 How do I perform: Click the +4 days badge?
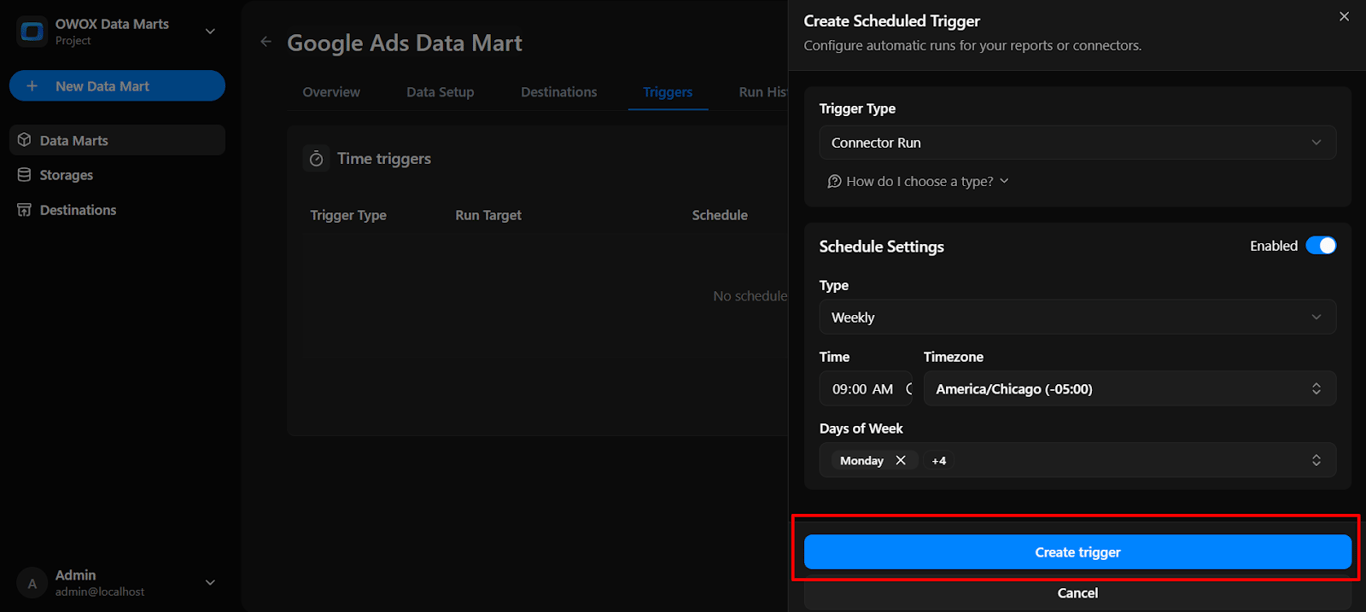[938, 461]
